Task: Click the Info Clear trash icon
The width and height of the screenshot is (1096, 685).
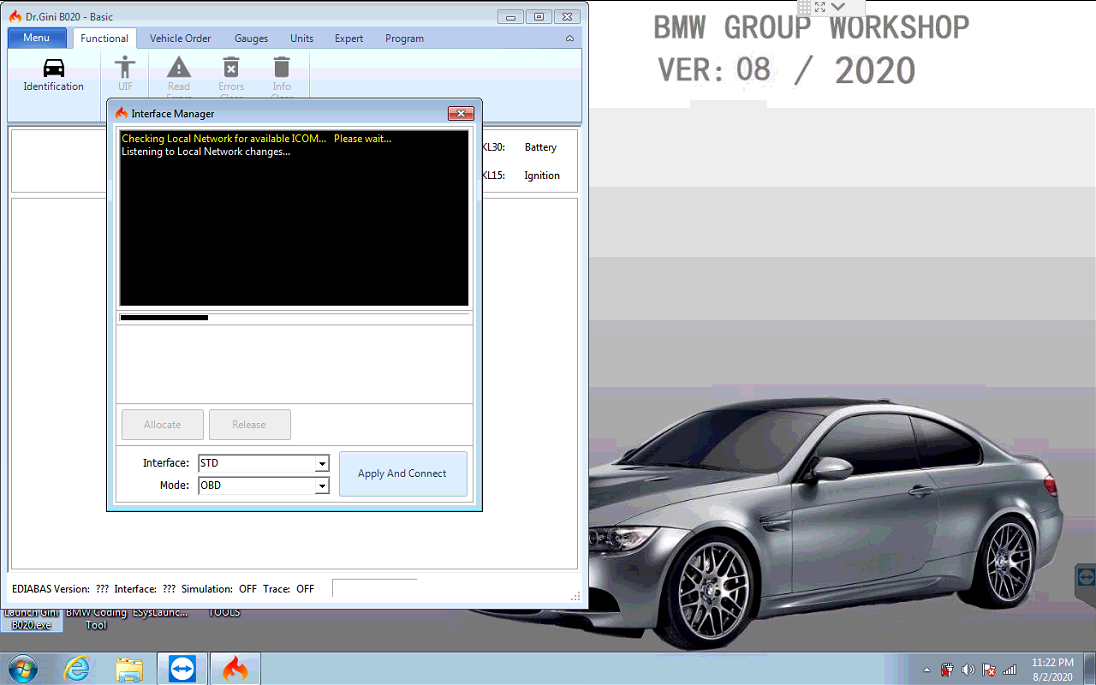Action: (282, 67)
